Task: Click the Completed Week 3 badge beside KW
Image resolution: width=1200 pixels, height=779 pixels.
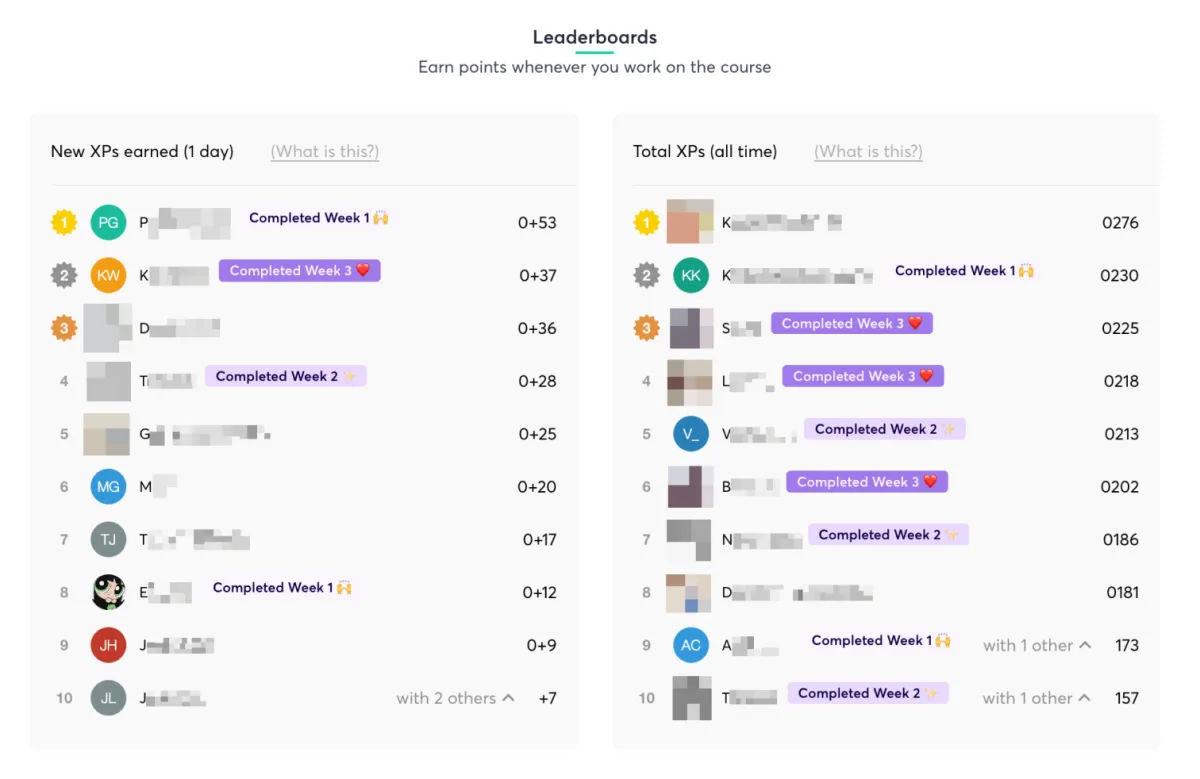Action: [300, 270]
